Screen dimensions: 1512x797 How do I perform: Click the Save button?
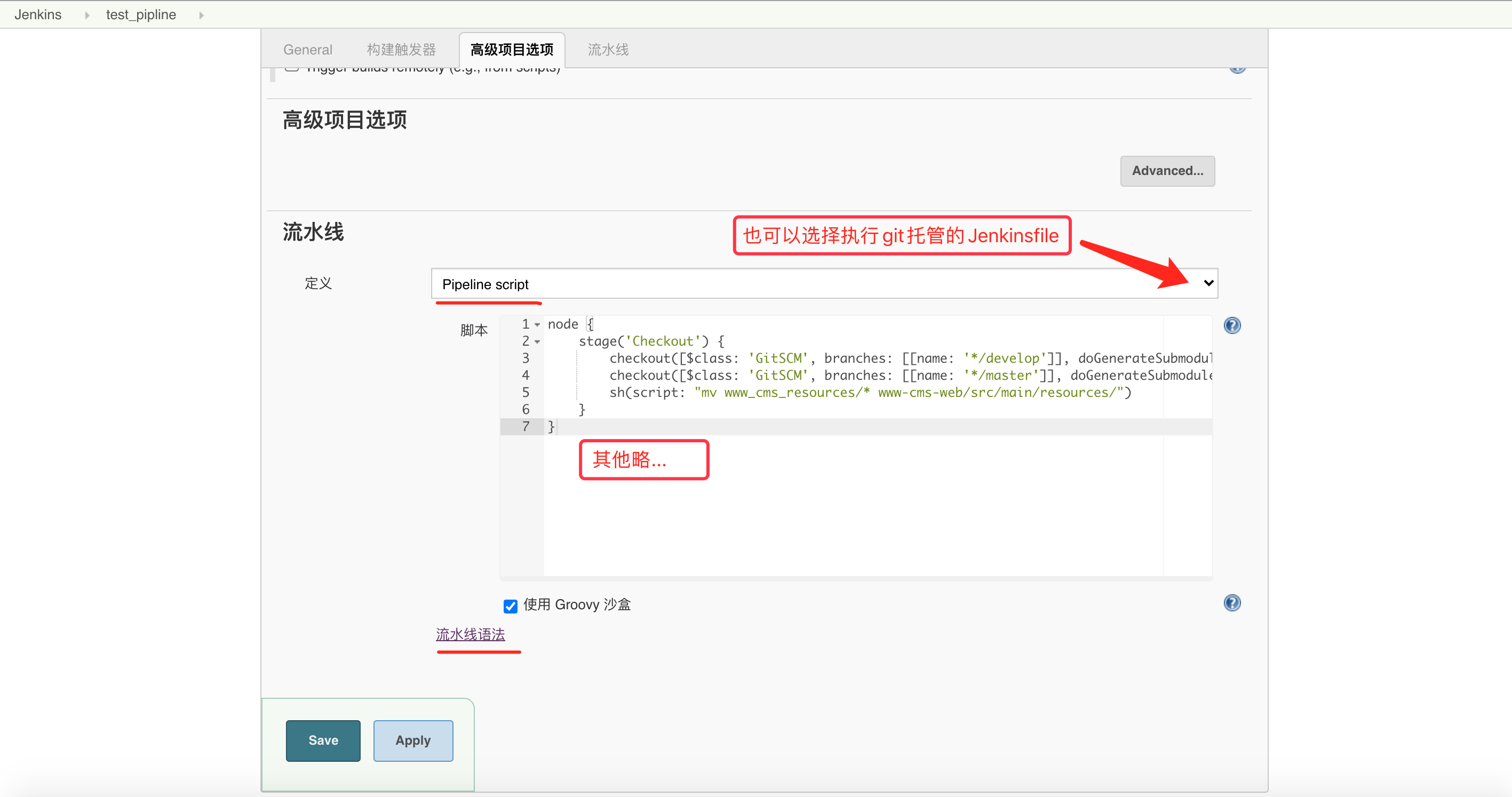click(x=322, y=740)
